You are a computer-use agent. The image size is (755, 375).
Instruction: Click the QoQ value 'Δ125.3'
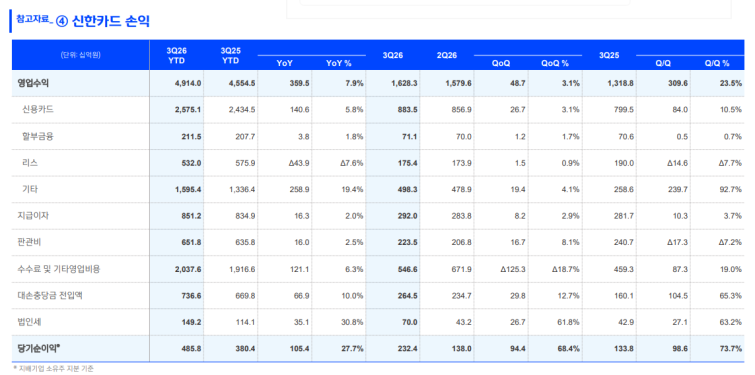(x=512, y=270)
